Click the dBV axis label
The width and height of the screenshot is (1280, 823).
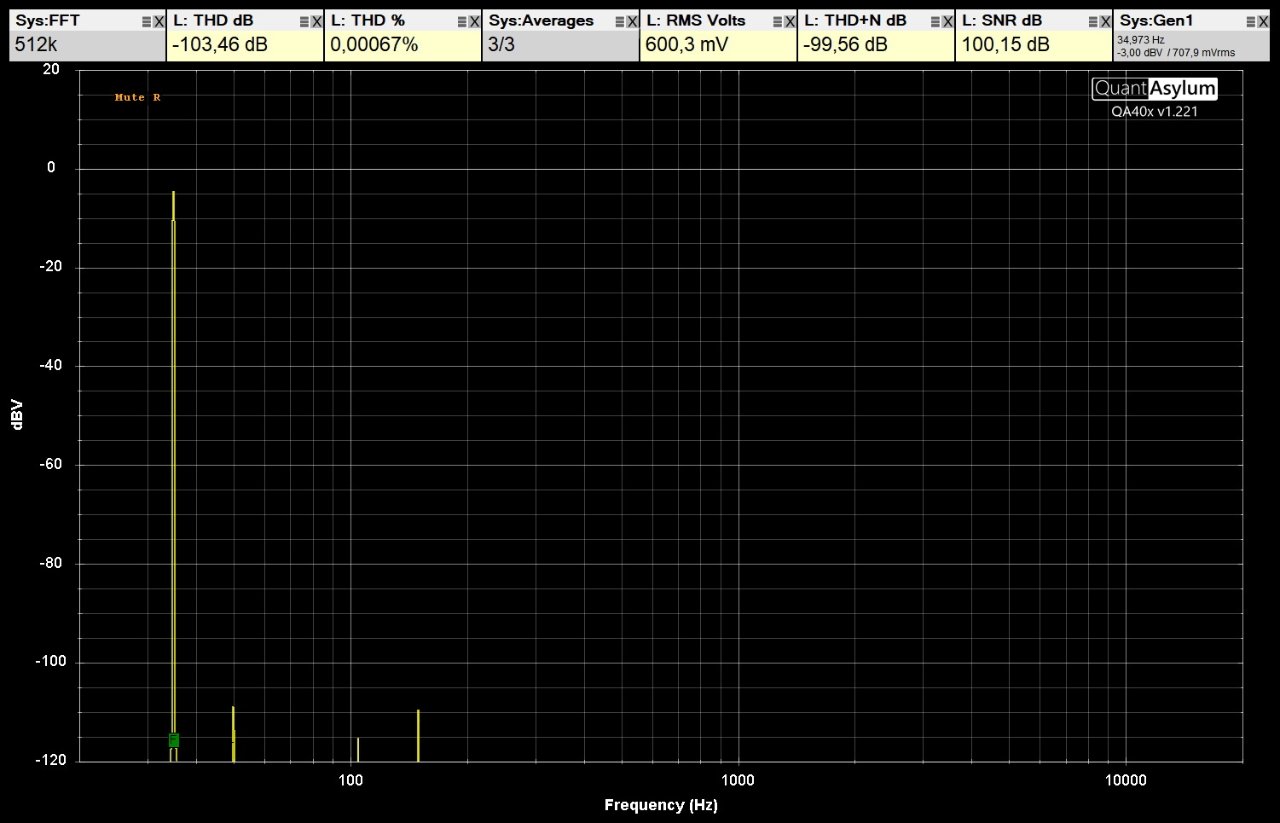17,415
